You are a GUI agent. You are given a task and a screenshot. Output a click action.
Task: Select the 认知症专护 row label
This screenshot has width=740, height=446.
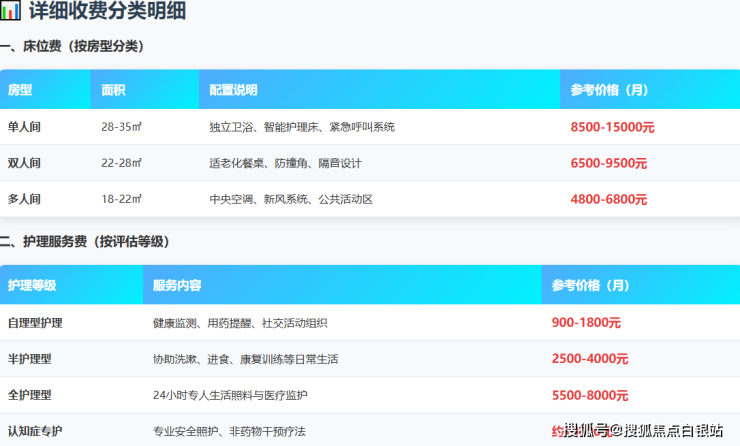(35, 431)
